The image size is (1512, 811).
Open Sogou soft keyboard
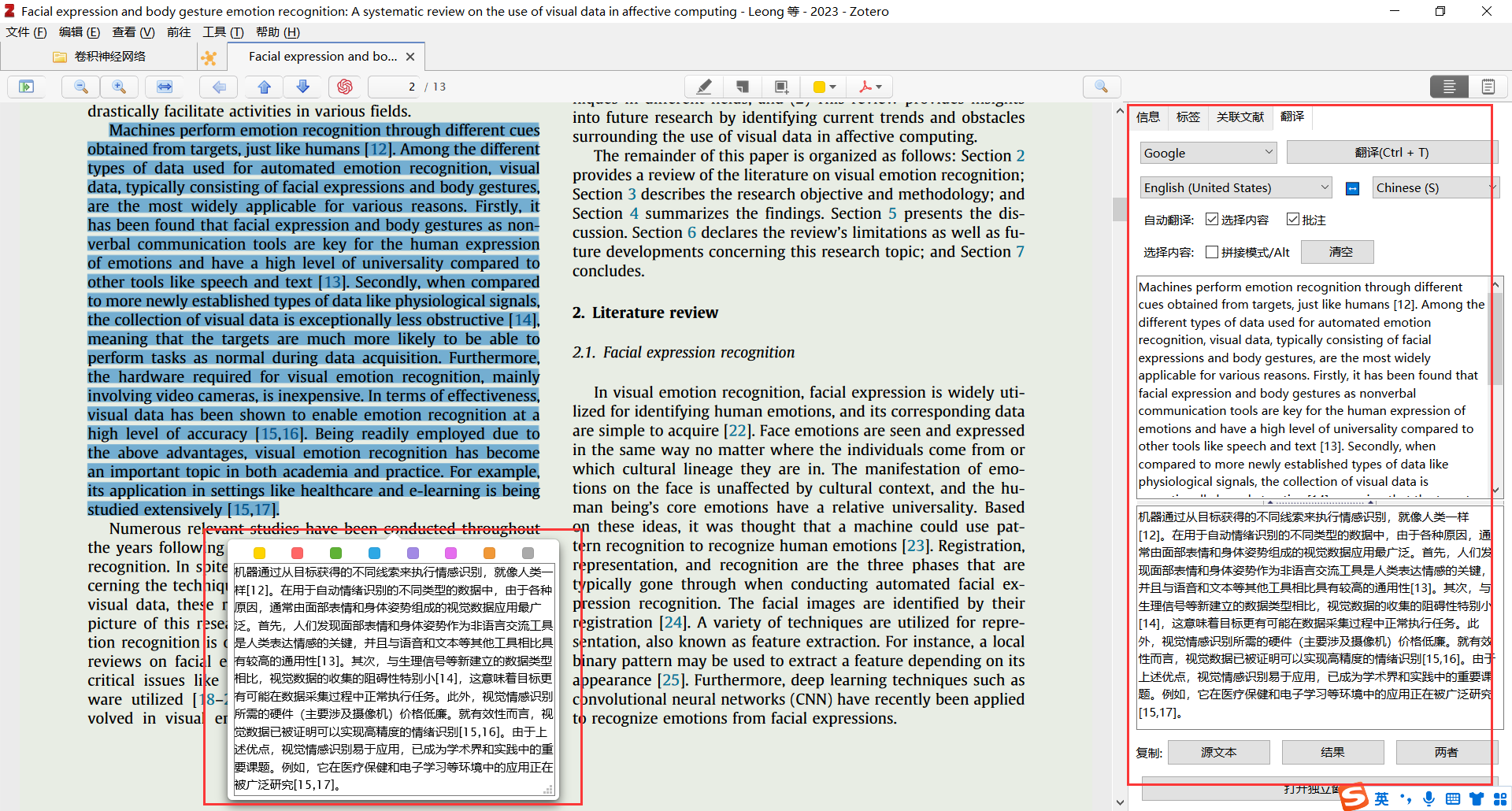click(x=1453, y=799)
